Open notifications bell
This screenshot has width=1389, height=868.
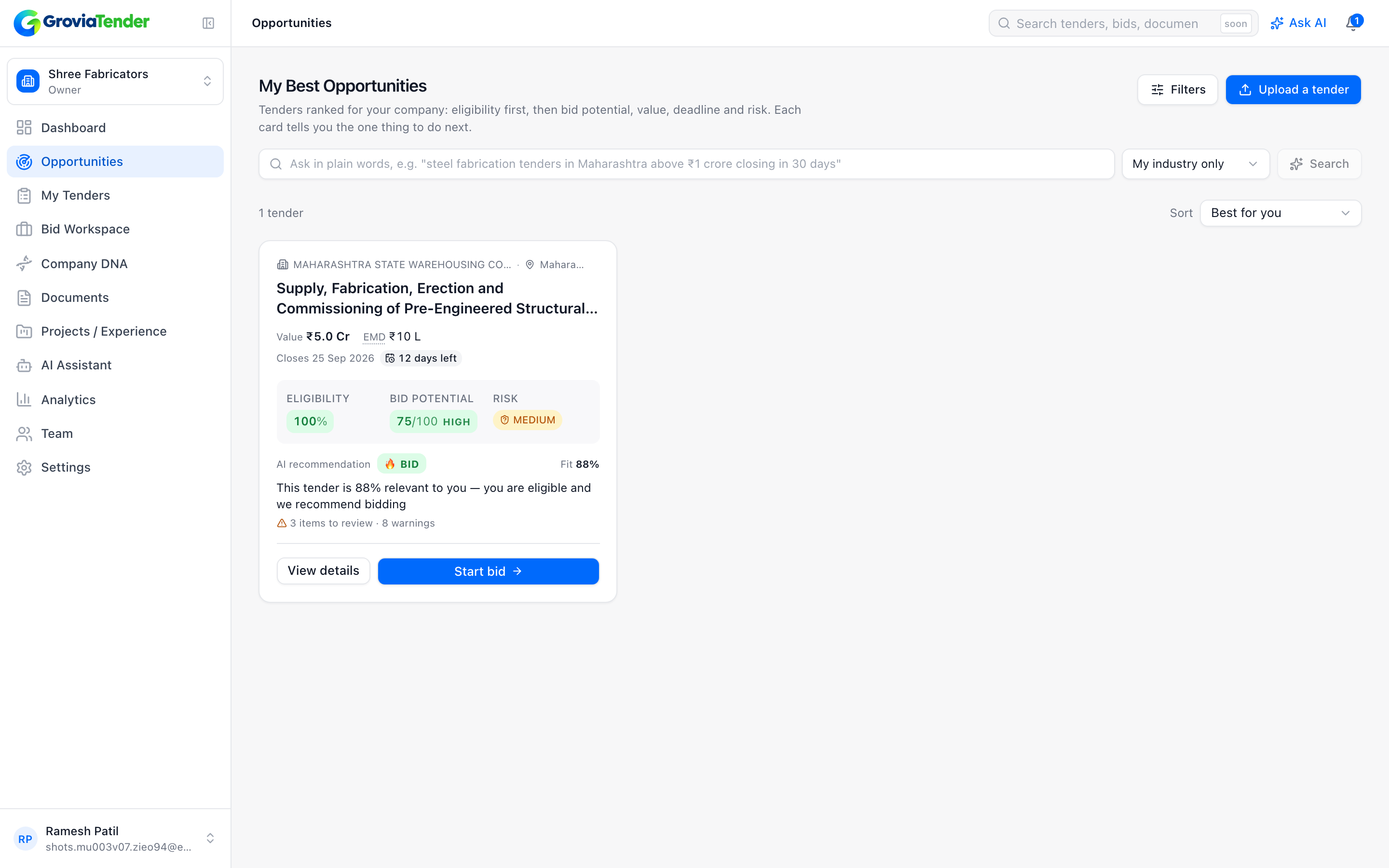coord(1353,23)
